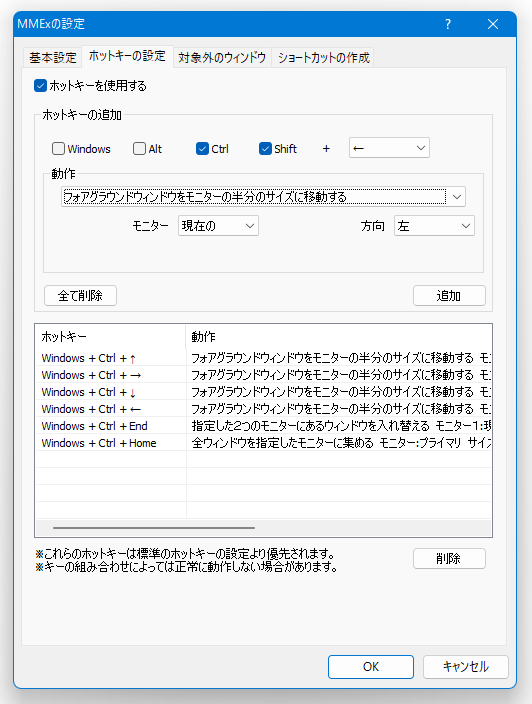532x704 pixels.
Task: Click the hotkey list horizontal scrollbar
Action: (154, 528)
